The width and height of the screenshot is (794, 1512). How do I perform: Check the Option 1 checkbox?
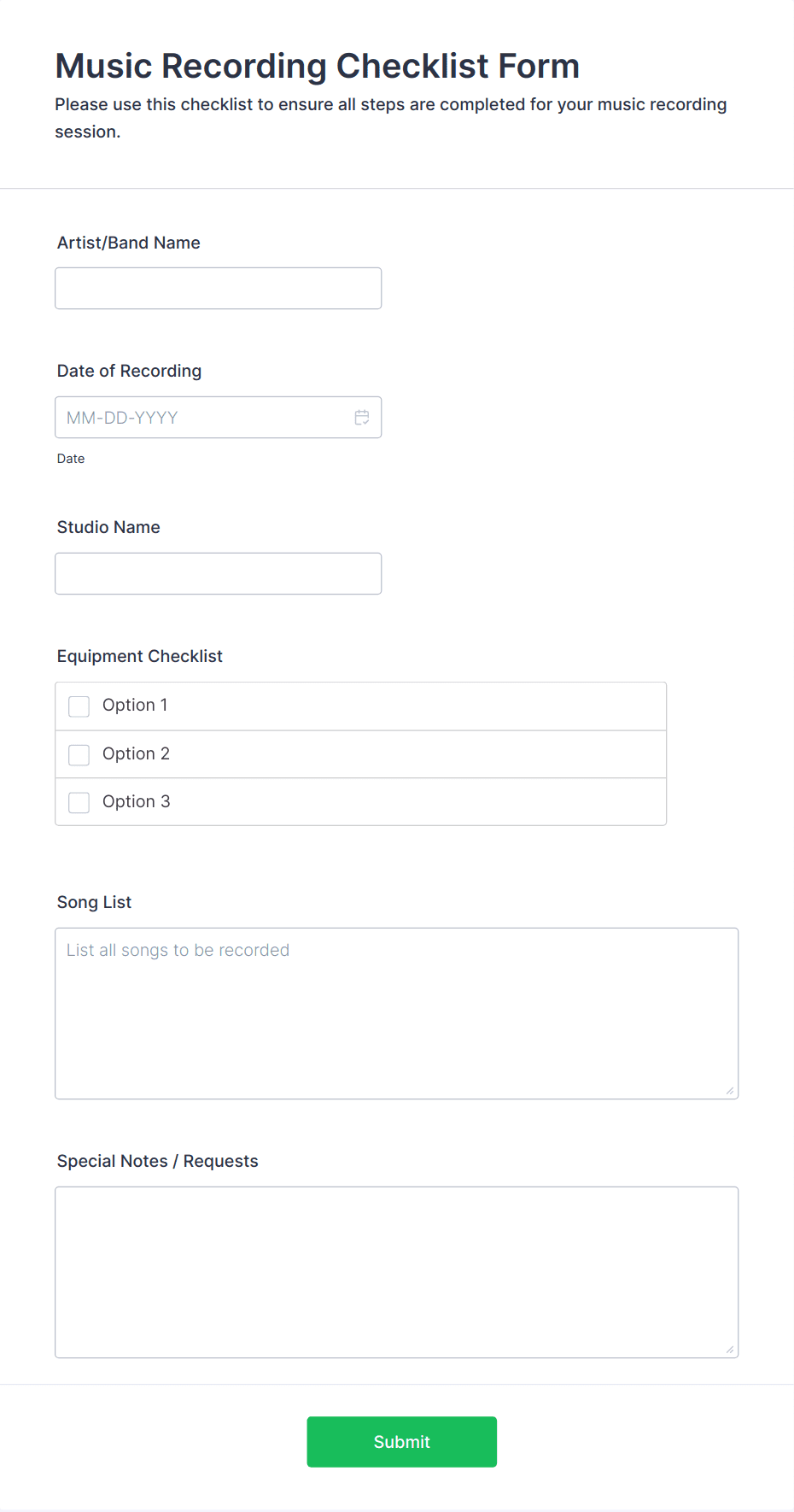79,706
